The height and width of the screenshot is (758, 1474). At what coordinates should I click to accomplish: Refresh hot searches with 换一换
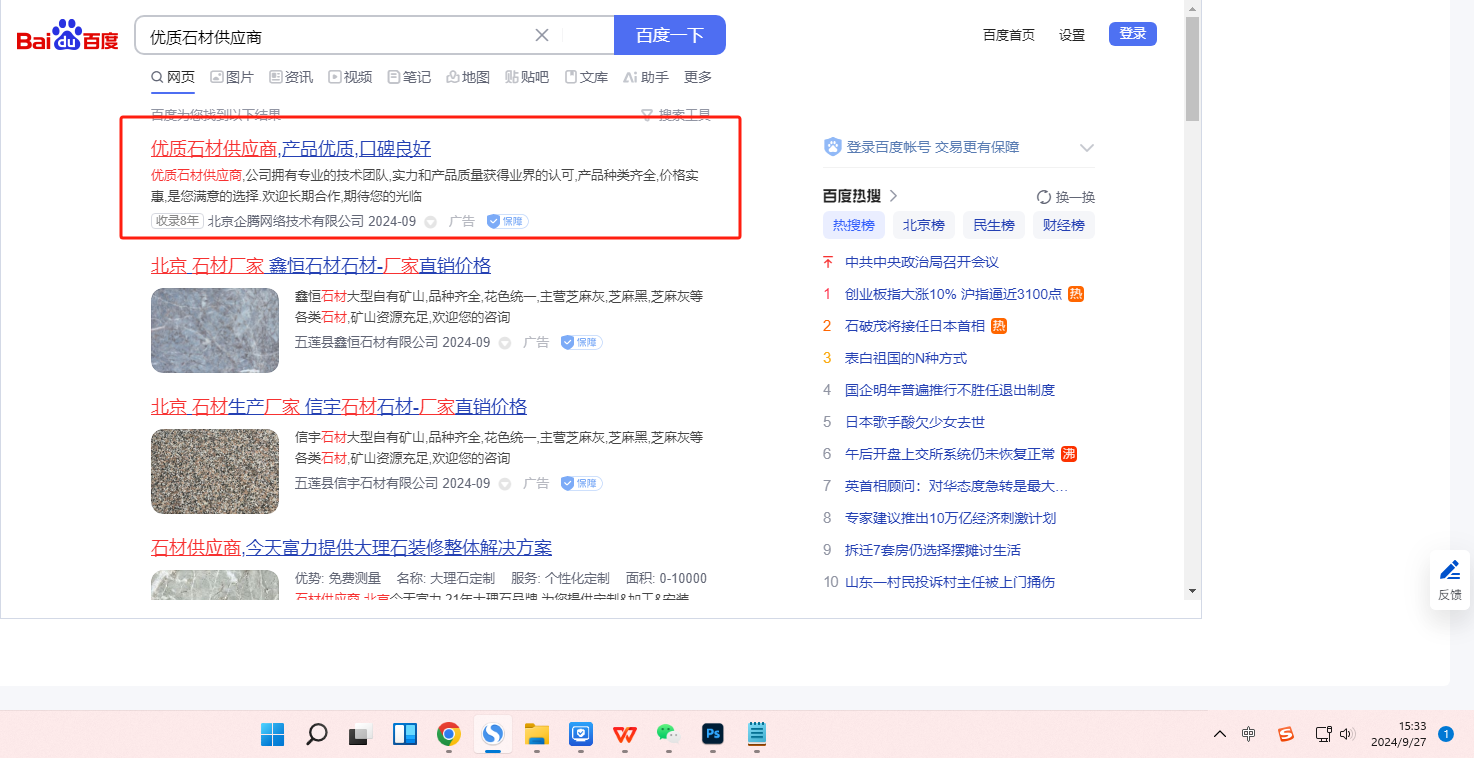(x=1066, y=197)
